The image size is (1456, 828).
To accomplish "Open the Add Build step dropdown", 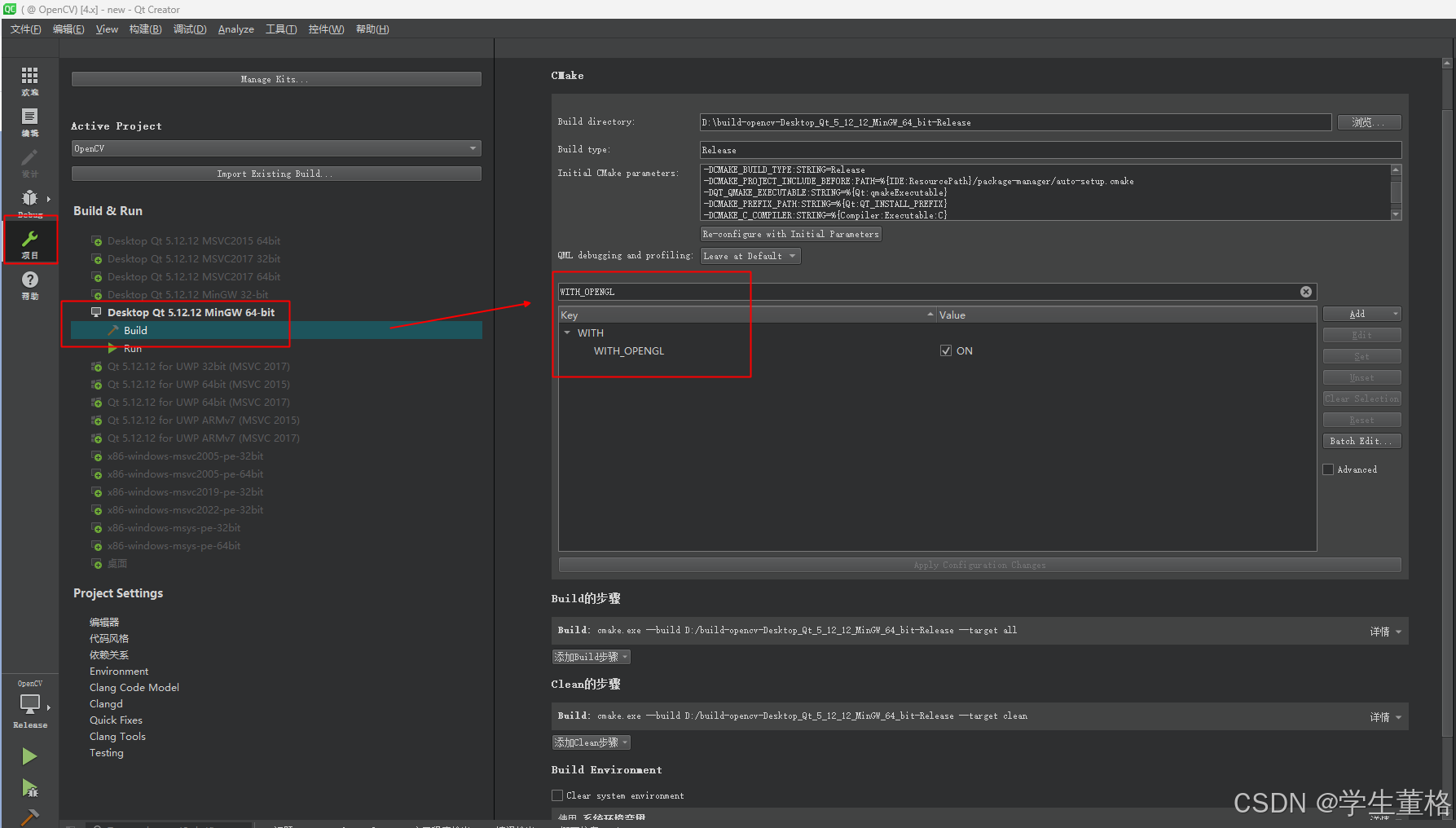I will [592, 657].
